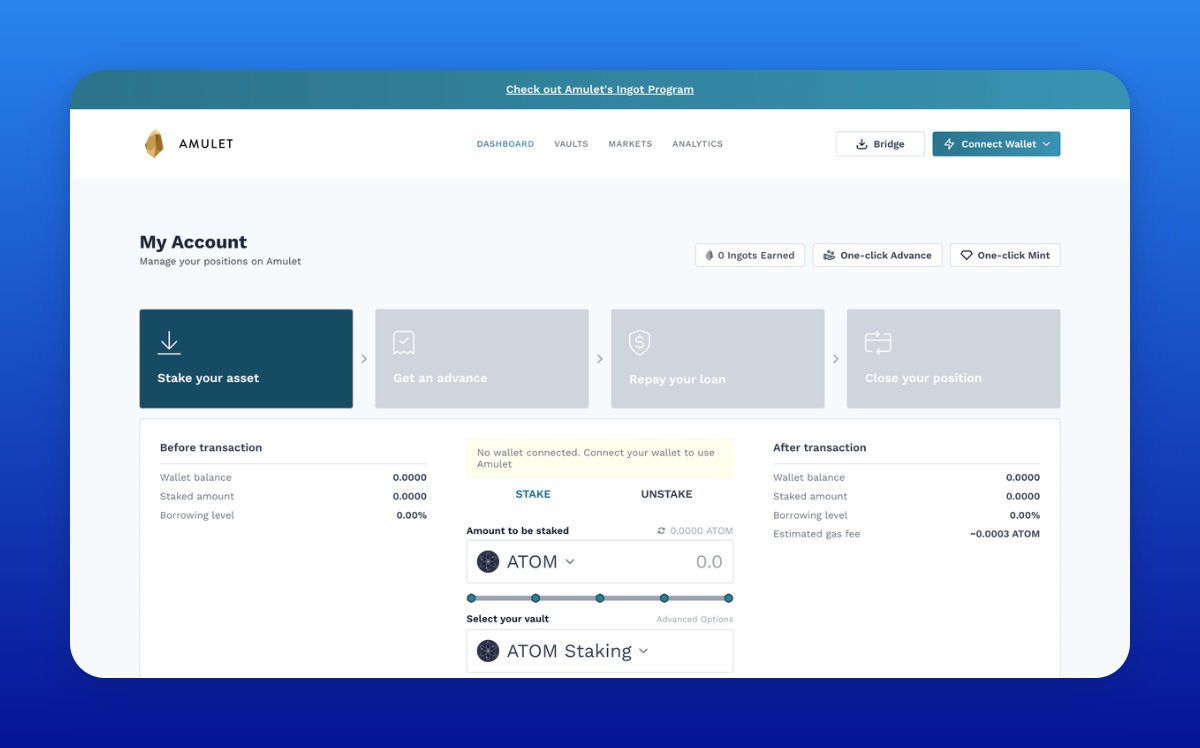The image size is (1200, 748).
Task: Open Advanced Options link
Action: tap(695, 620)
